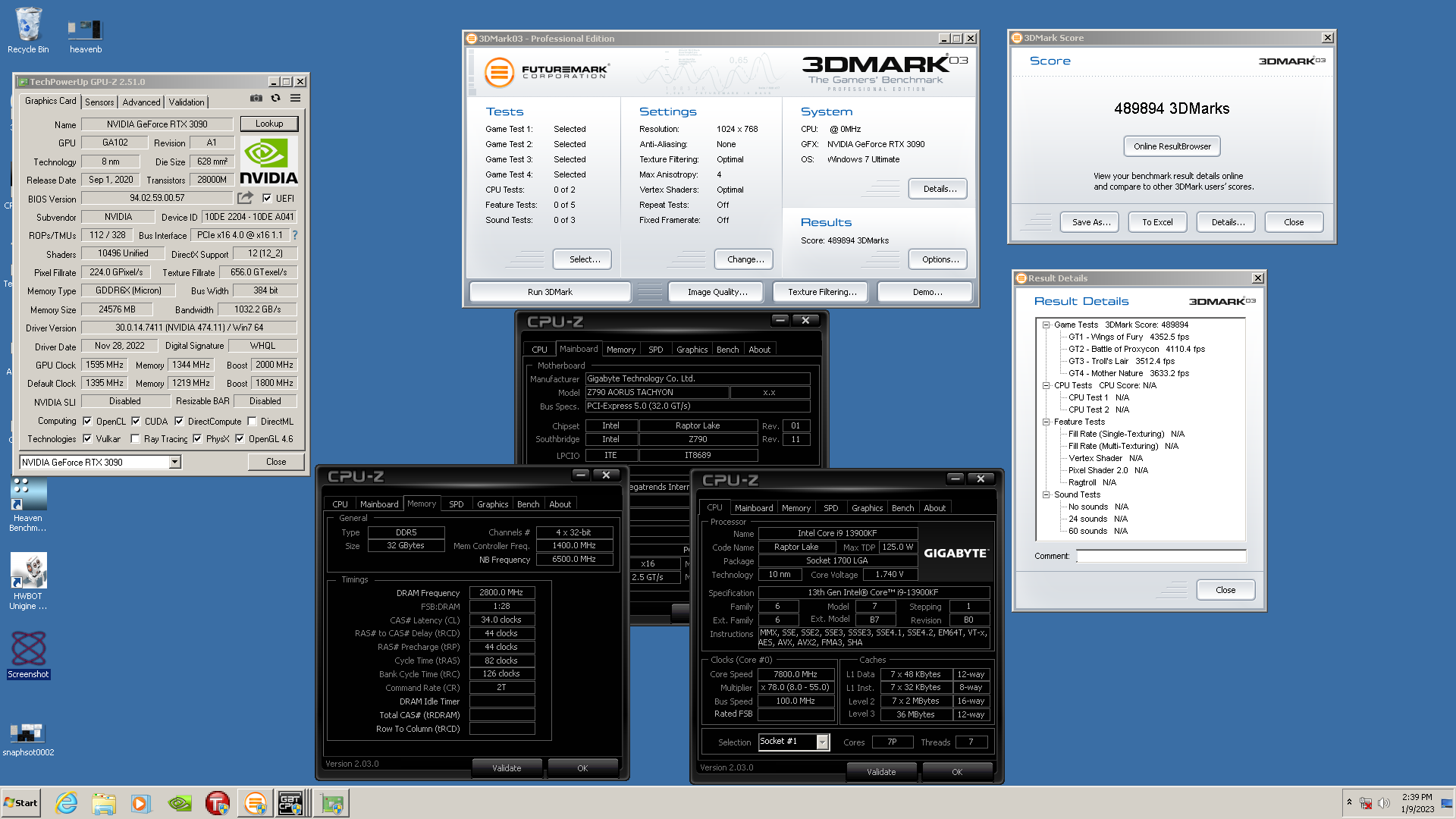Open Internet Explorer from the taskbar
The height and width of the screenshot is (819, 1456).
[x=67, y=803]
